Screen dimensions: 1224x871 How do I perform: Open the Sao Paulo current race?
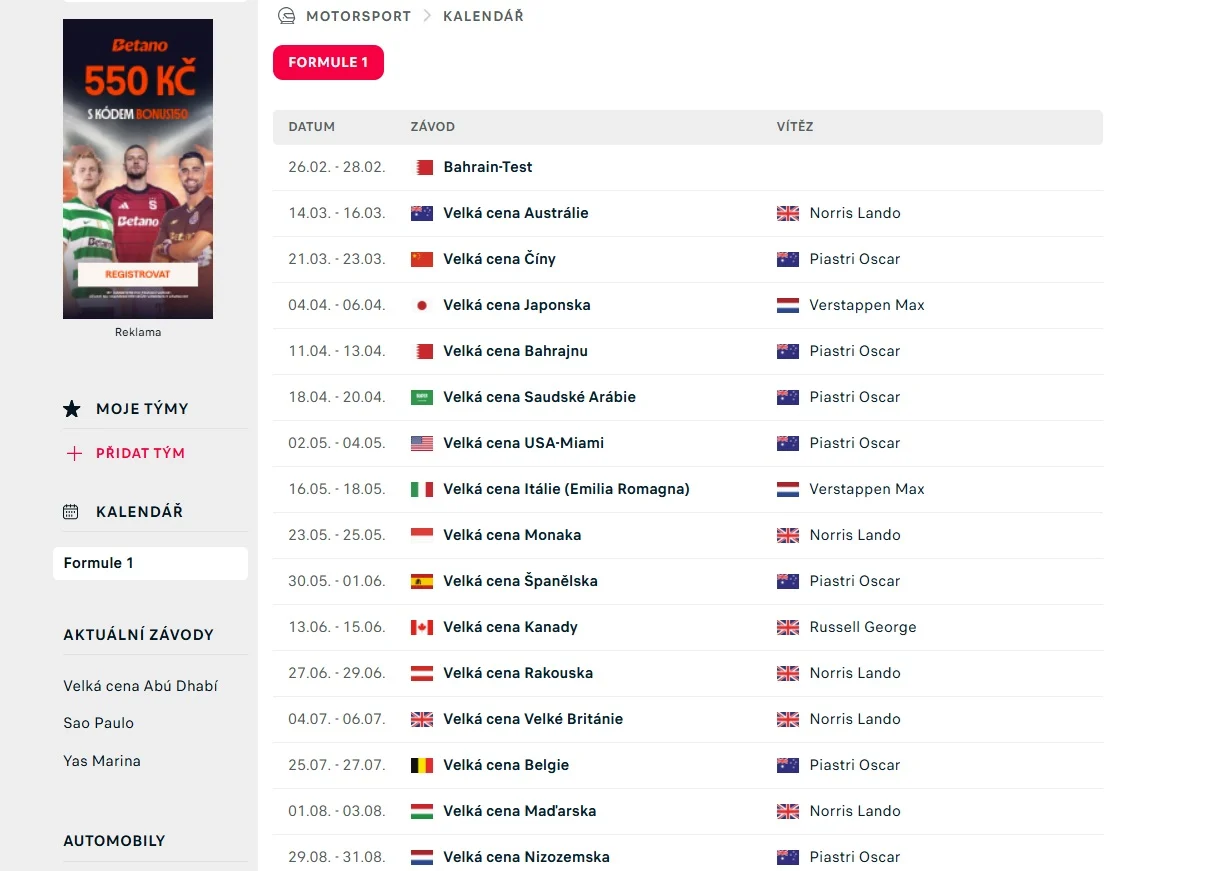pos(98,723)
